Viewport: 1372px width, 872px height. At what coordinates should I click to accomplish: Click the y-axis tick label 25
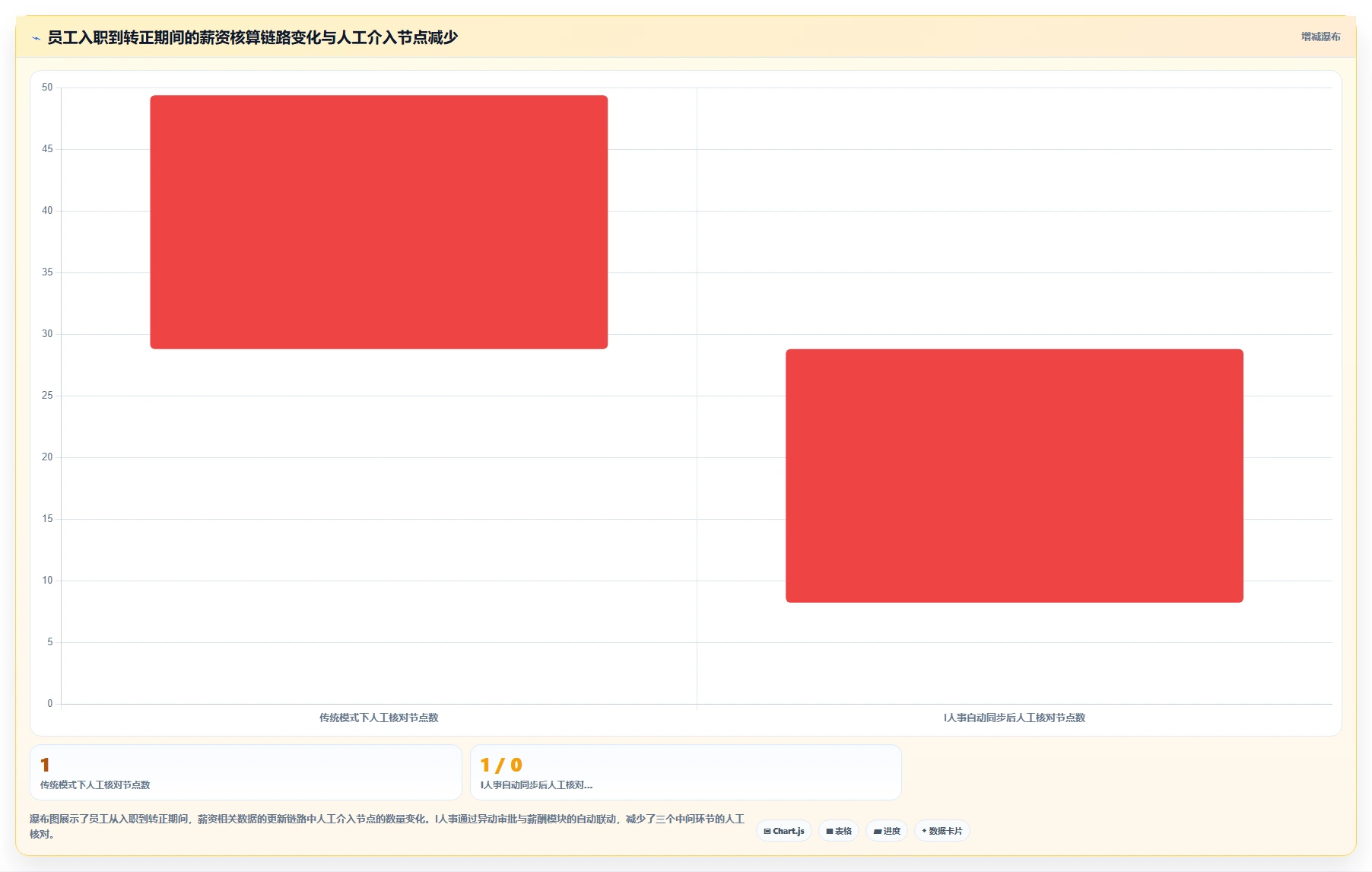[47, 396]
